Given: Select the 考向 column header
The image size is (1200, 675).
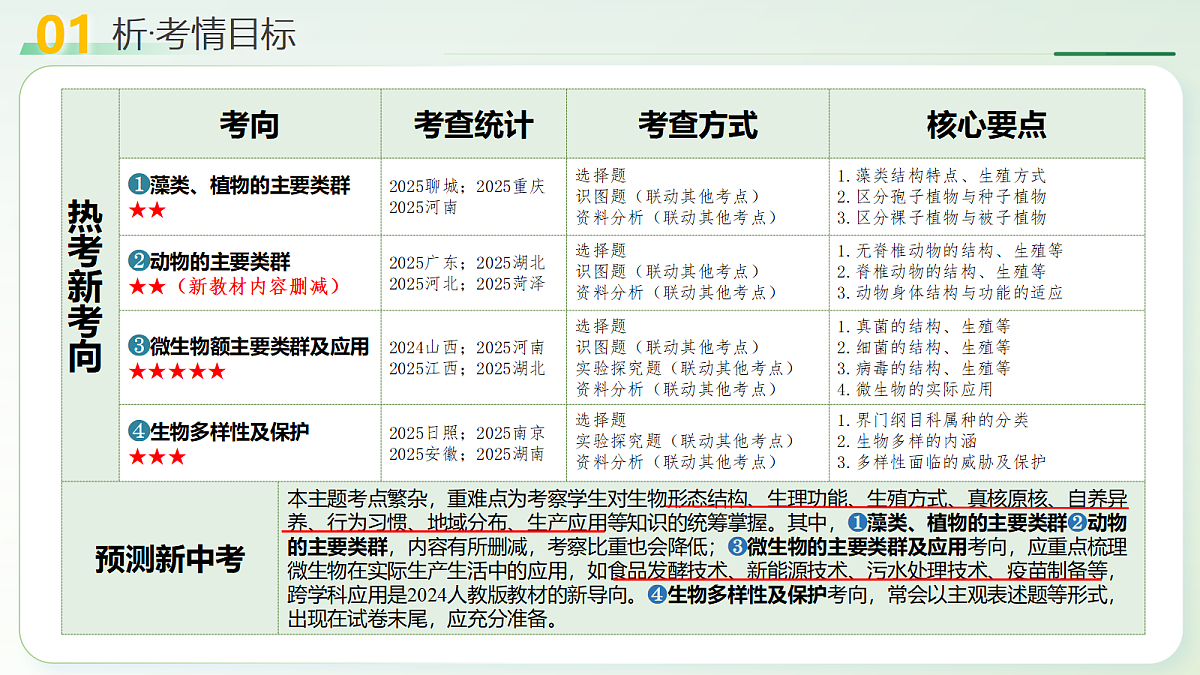Looking at the screenshot, I should tap(249, 125).
